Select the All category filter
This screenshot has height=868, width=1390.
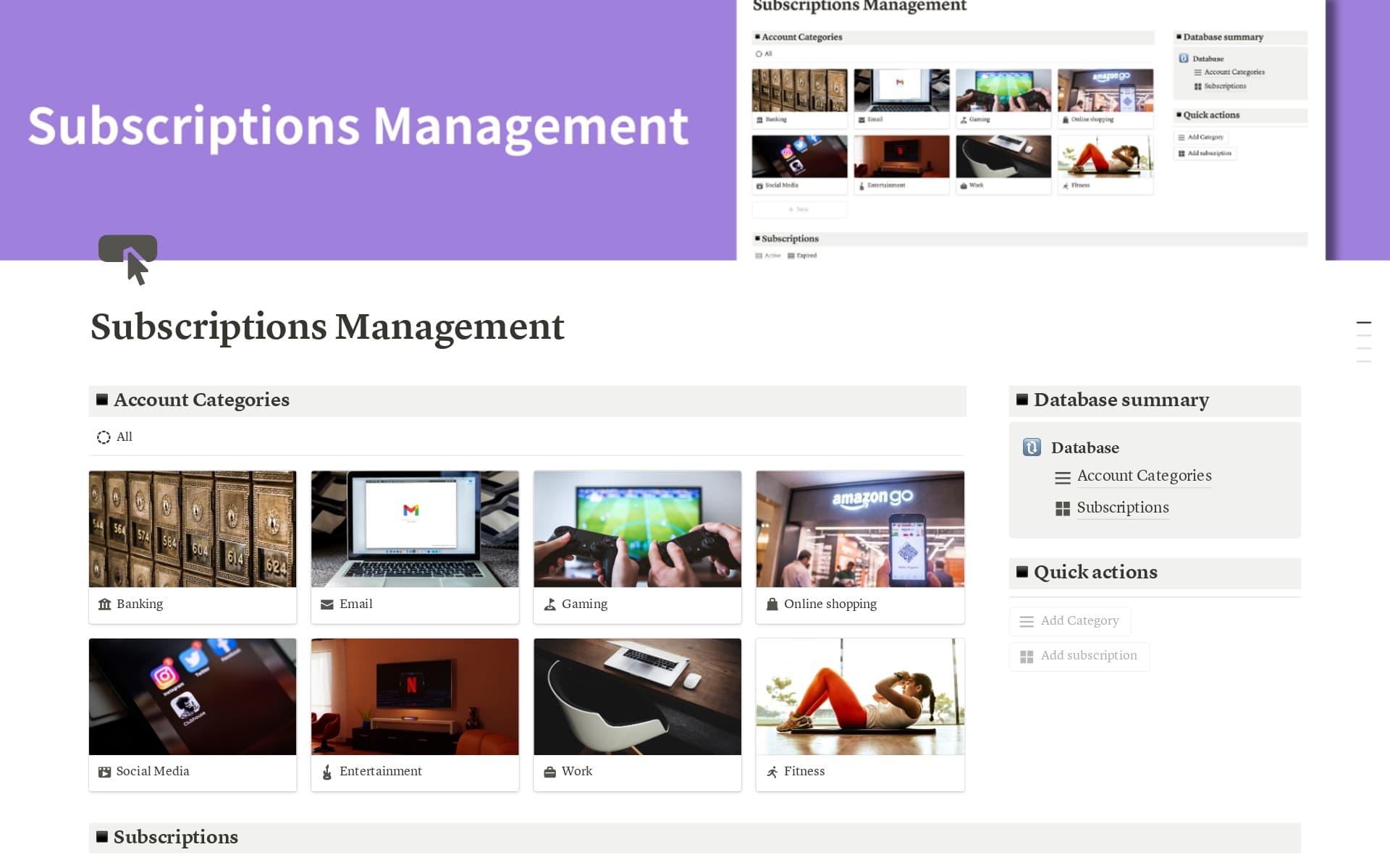tap(114, 437)
